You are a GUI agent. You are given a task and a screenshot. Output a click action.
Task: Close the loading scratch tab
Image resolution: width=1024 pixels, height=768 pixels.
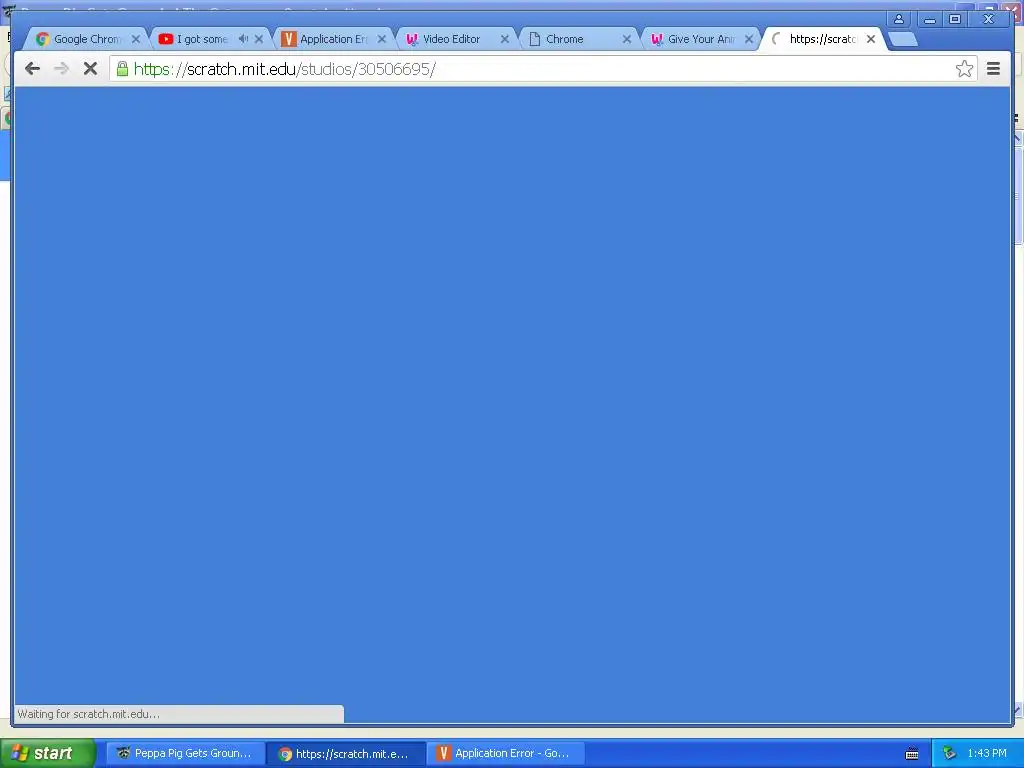[x=871, y=39]
